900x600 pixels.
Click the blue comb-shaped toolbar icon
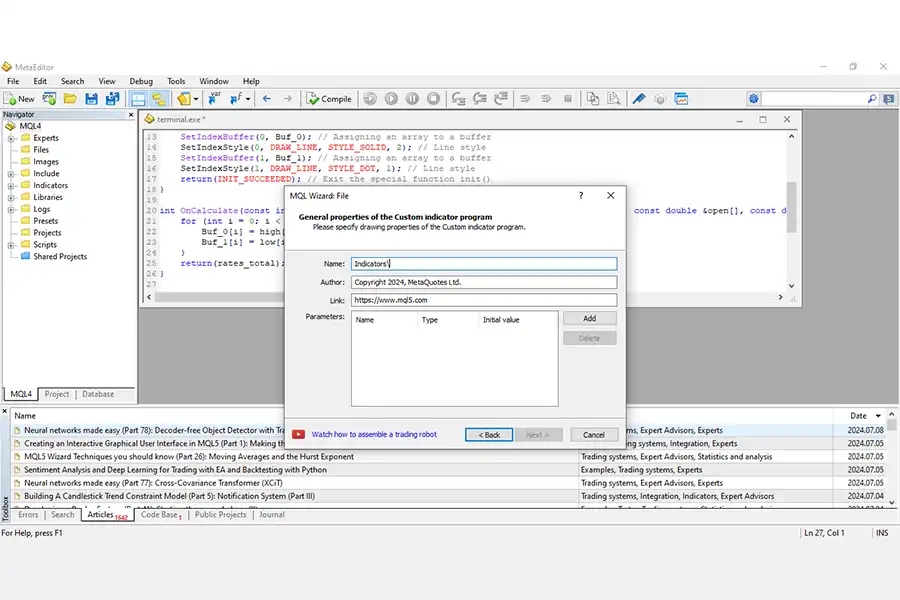pyautogui.click(x=639, y=99)
